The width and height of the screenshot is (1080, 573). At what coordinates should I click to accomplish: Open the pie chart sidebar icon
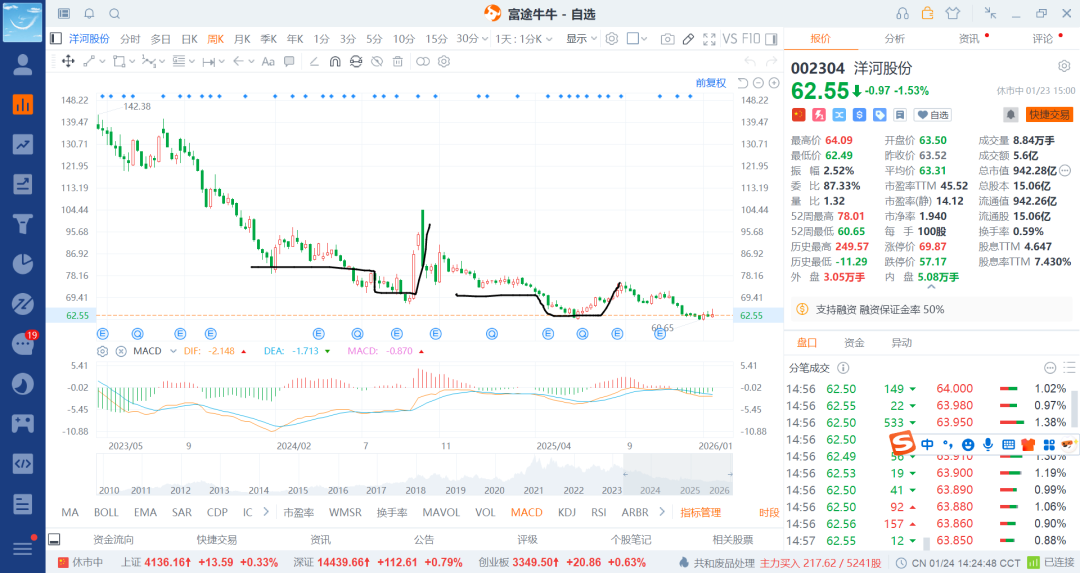click(23, 264)
